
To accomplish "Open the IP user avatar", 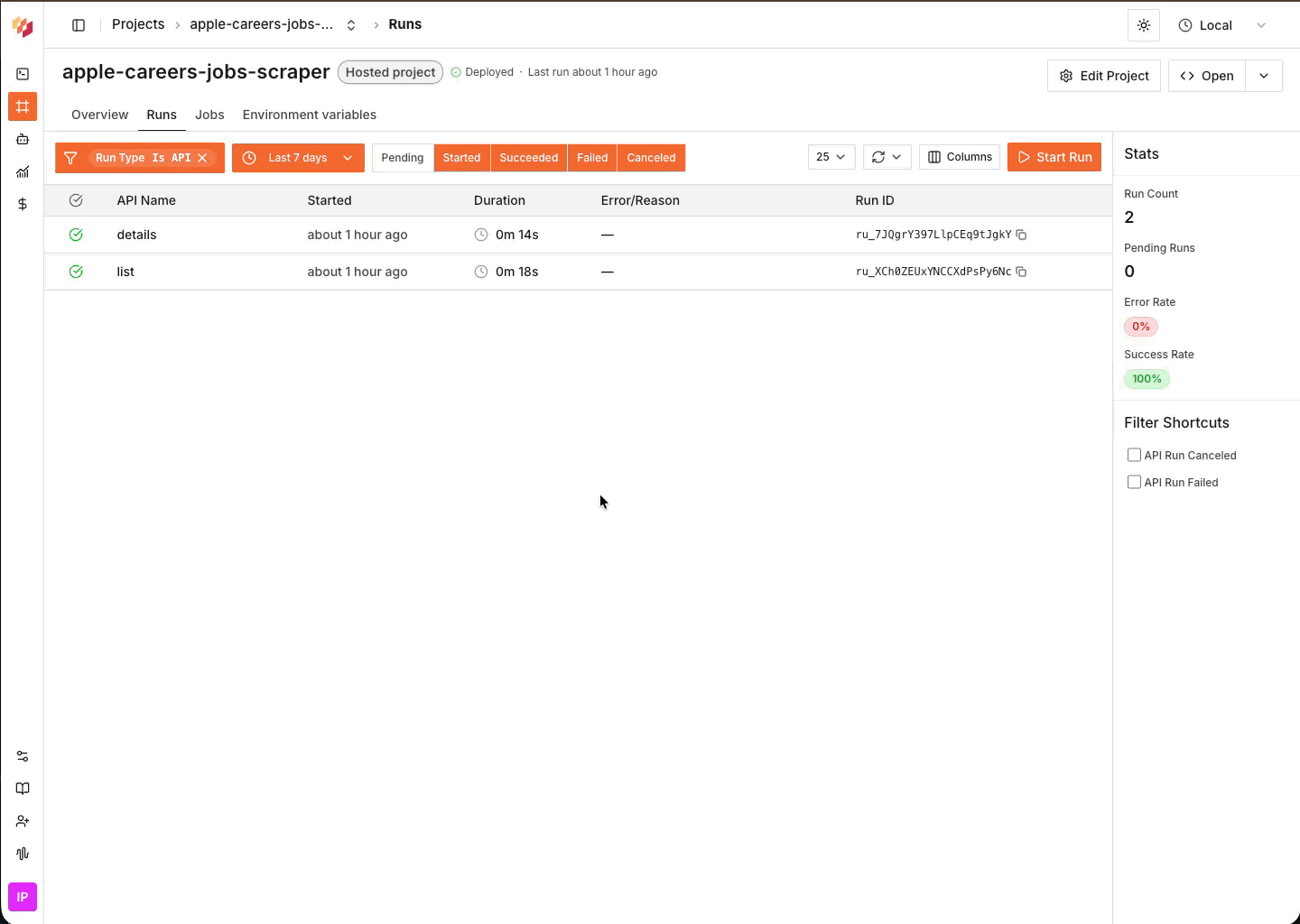I will tap(23, 897).
